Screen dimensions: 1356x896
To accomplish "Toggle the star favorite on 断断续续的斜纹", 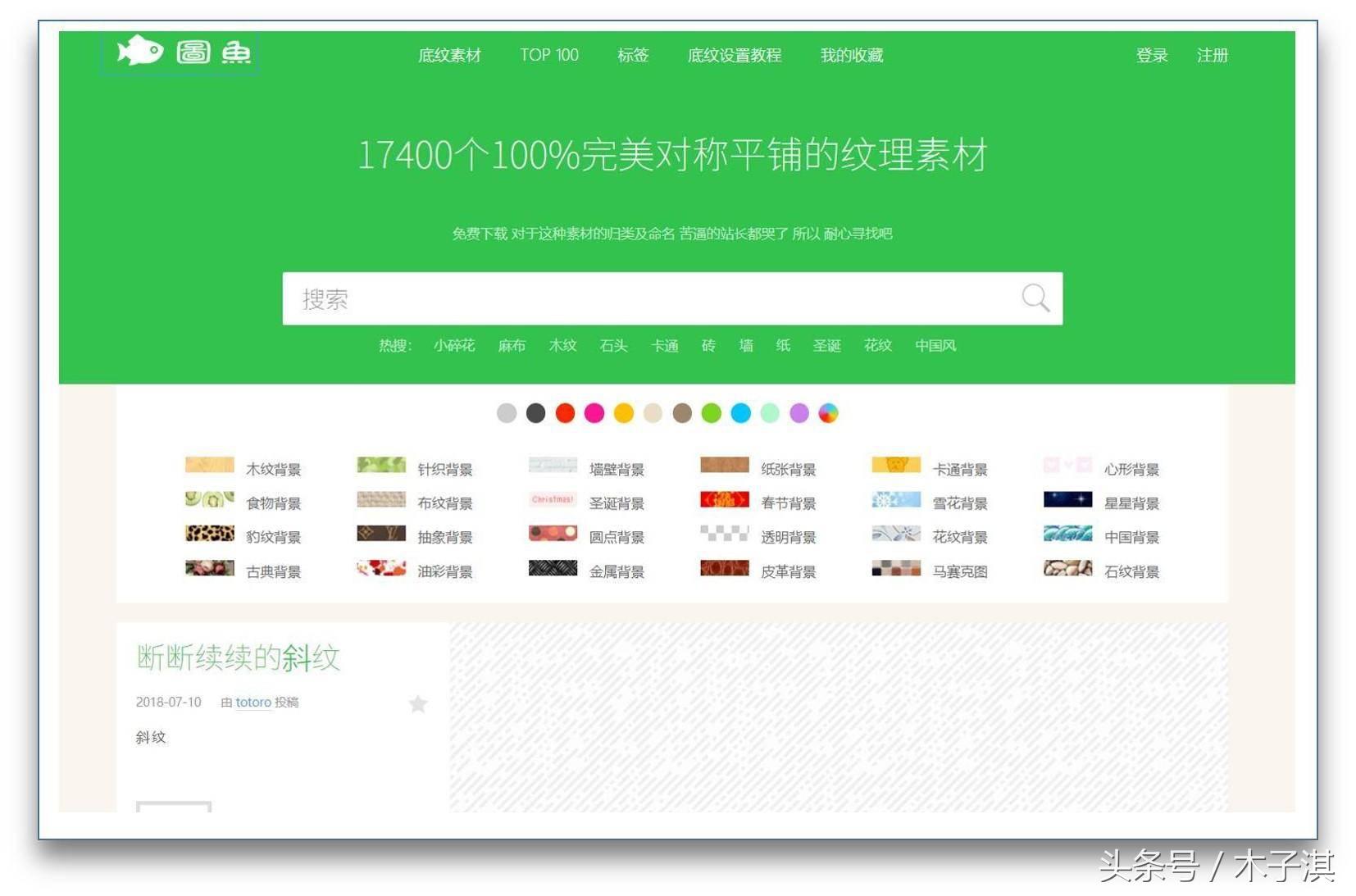I will point(418,703).
